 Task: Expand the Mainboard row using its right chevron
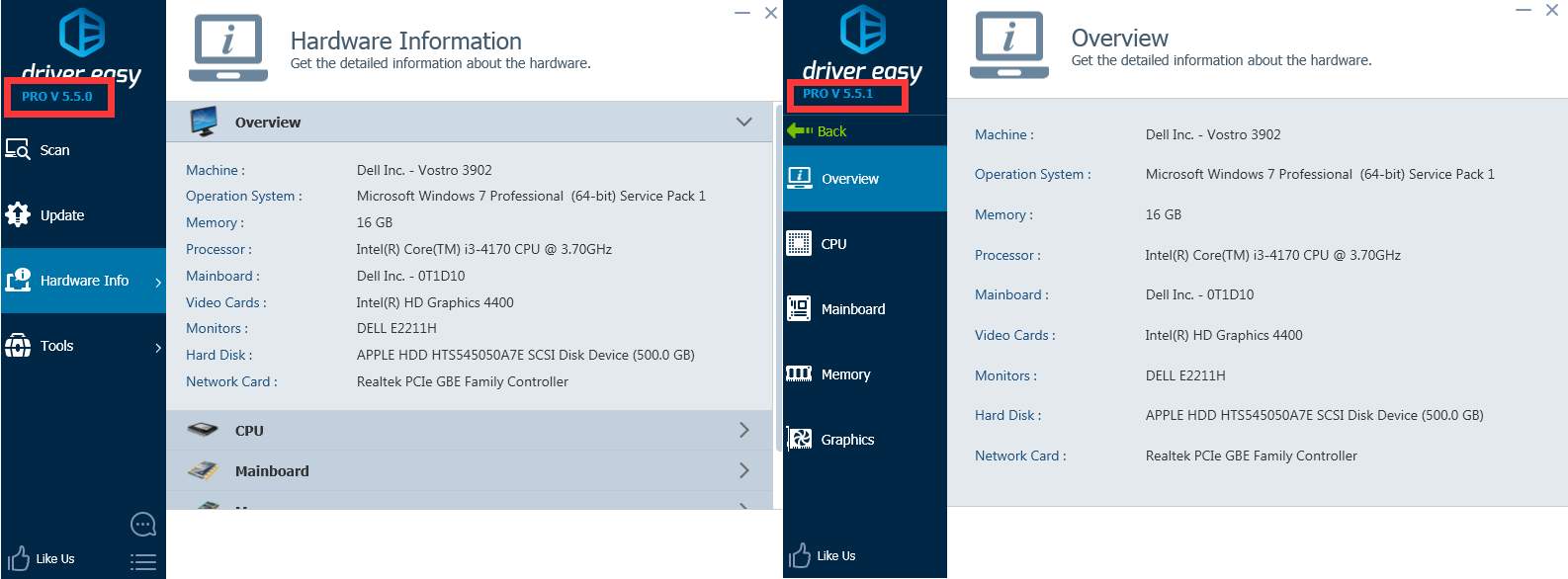[x=743, y=470]
